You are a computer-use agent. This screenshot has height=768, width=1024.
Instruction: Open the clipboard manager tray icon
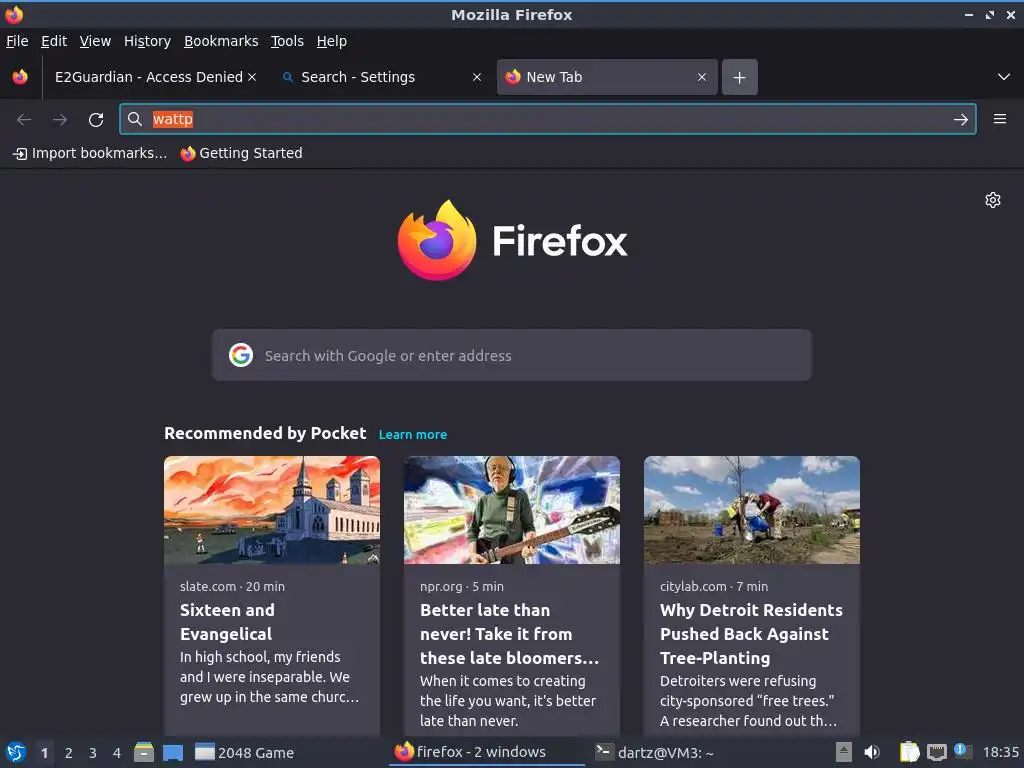click(x=909, y=752)
